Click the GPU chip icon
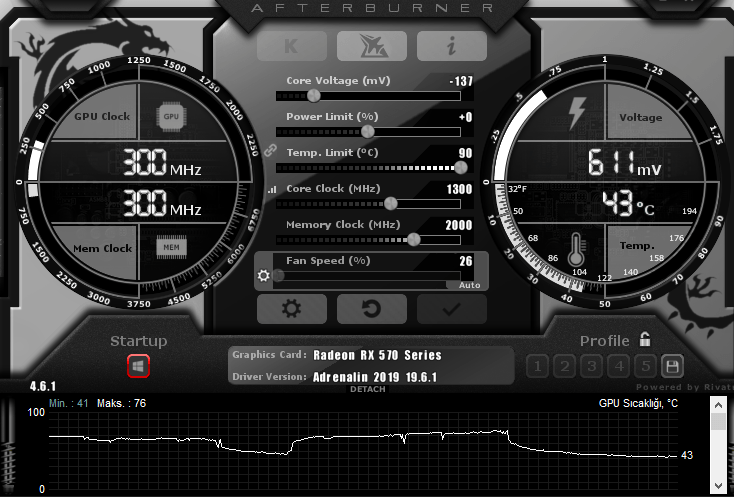The height and width of the screenshot is (497, 734). (171, 117)
